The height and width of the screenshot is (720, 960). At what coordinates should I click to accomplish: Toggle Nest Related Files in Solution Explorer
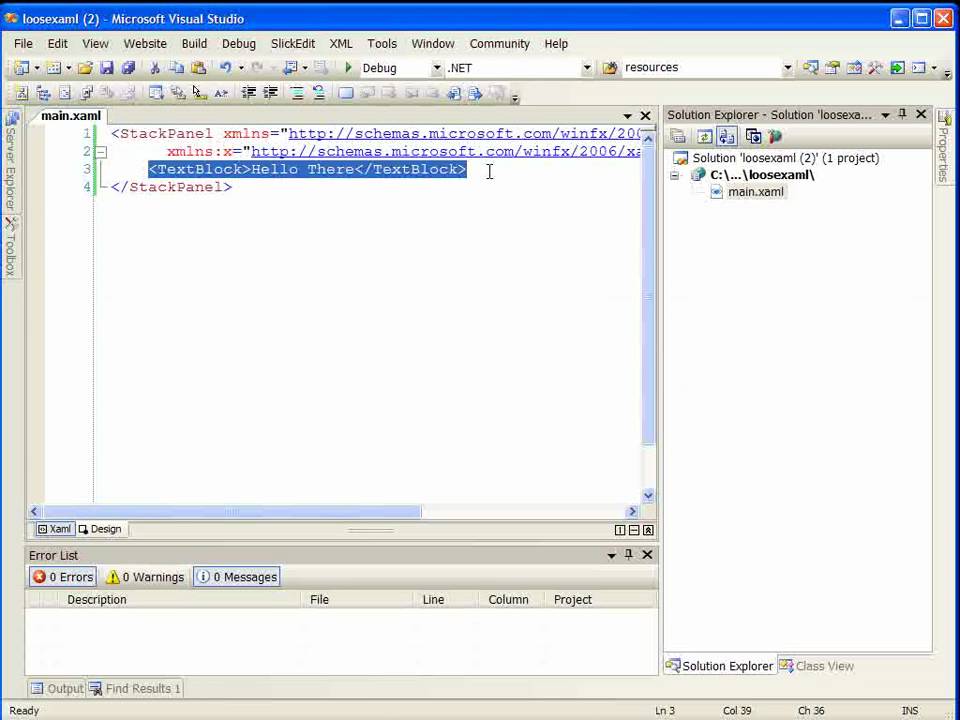click(x=727, y=137)
